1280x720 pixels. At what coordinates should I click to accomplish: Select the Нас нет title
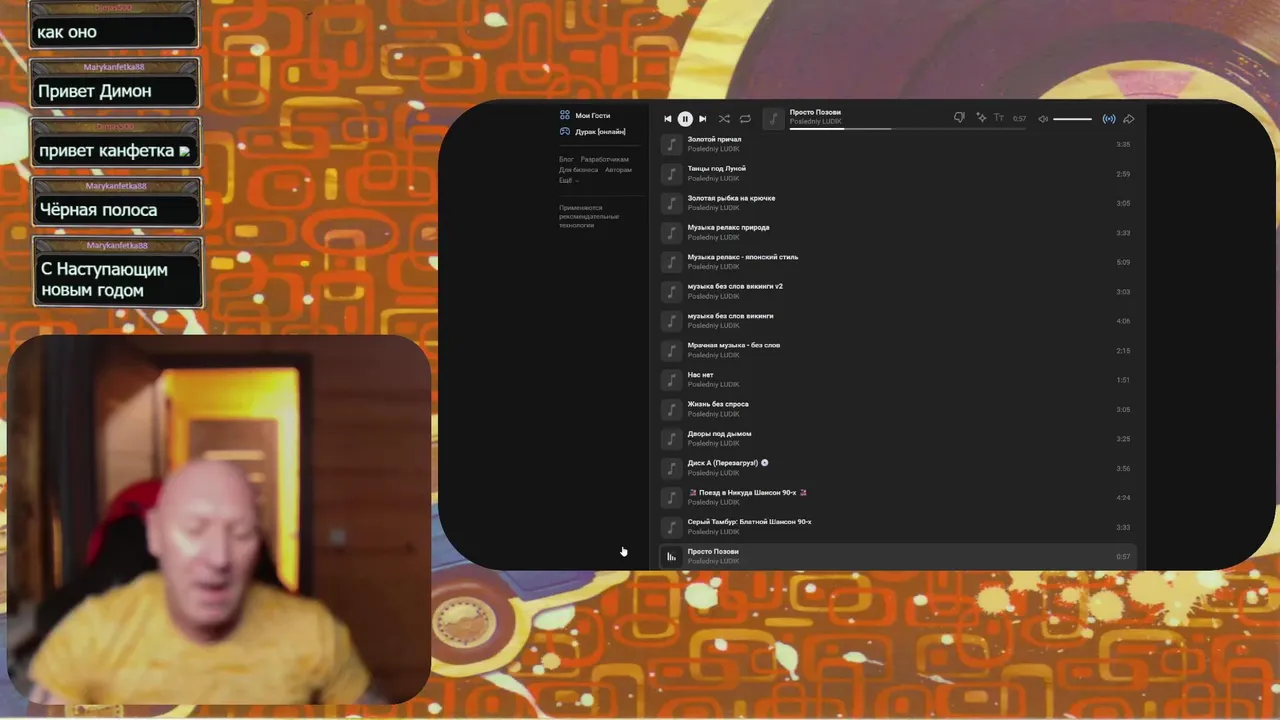coord(700,375)
